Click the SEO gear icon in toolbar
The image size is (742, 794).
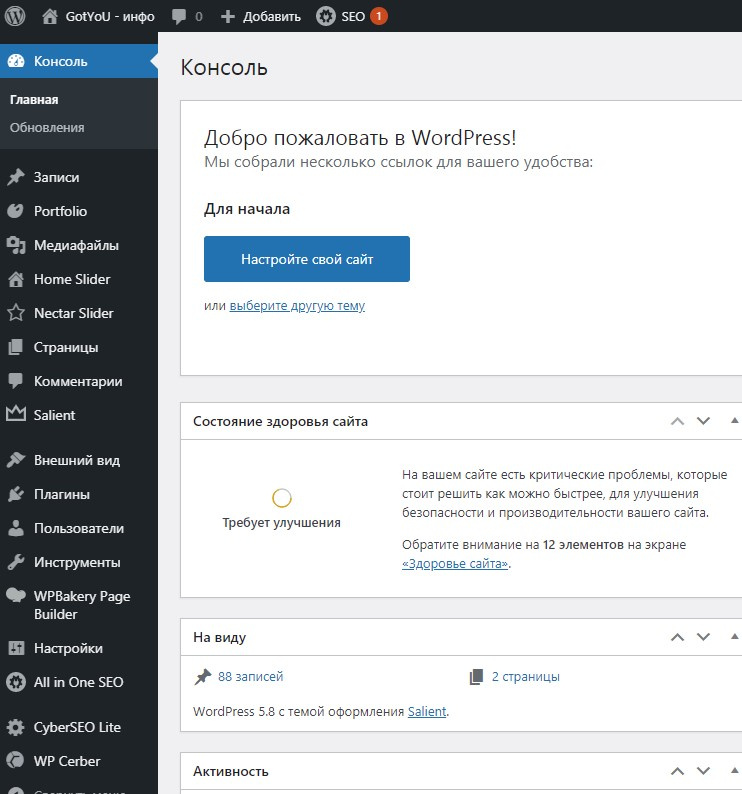click(x=326, y=16)
